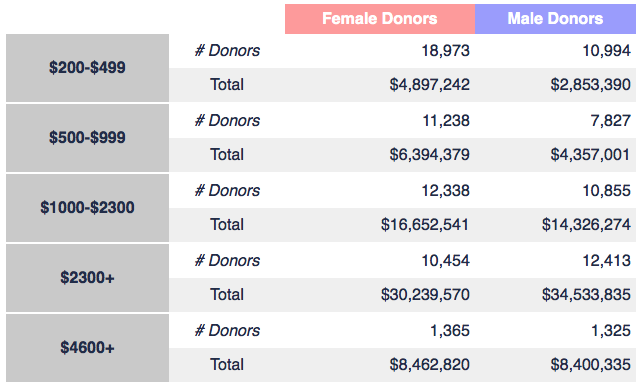Click the female donor count 1,365
Image resolution: width=643 pixels, height=389 pixels.
point(449,331)
